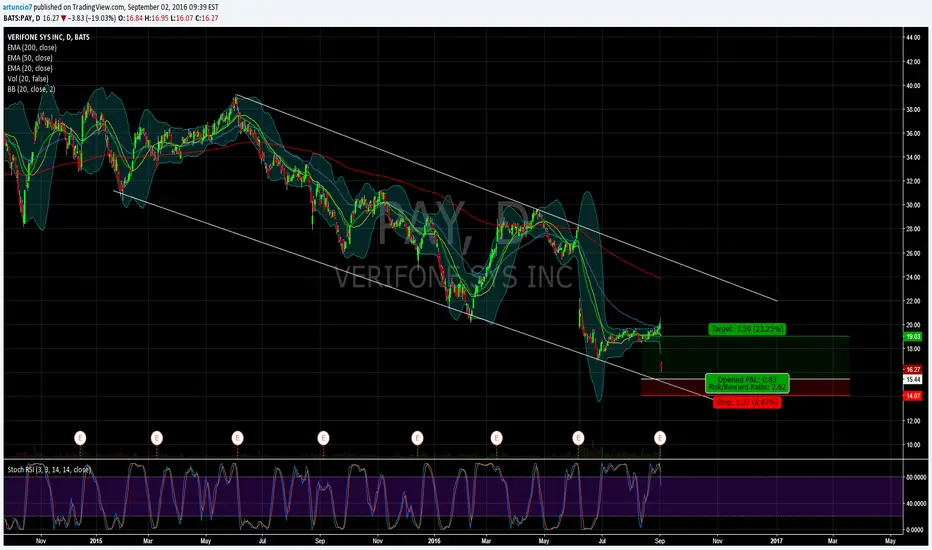The height and width of the screenshot is (550, 932).
Task: Open author profile artuncio7
Action: pos(17,7)
